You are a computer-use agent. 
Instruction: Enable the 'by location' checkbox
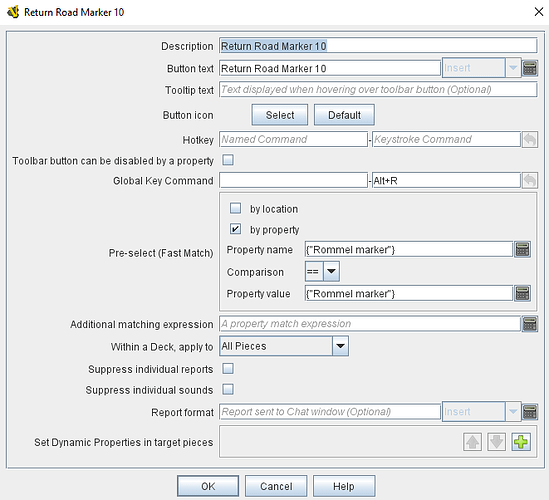[x=235, y=208]
